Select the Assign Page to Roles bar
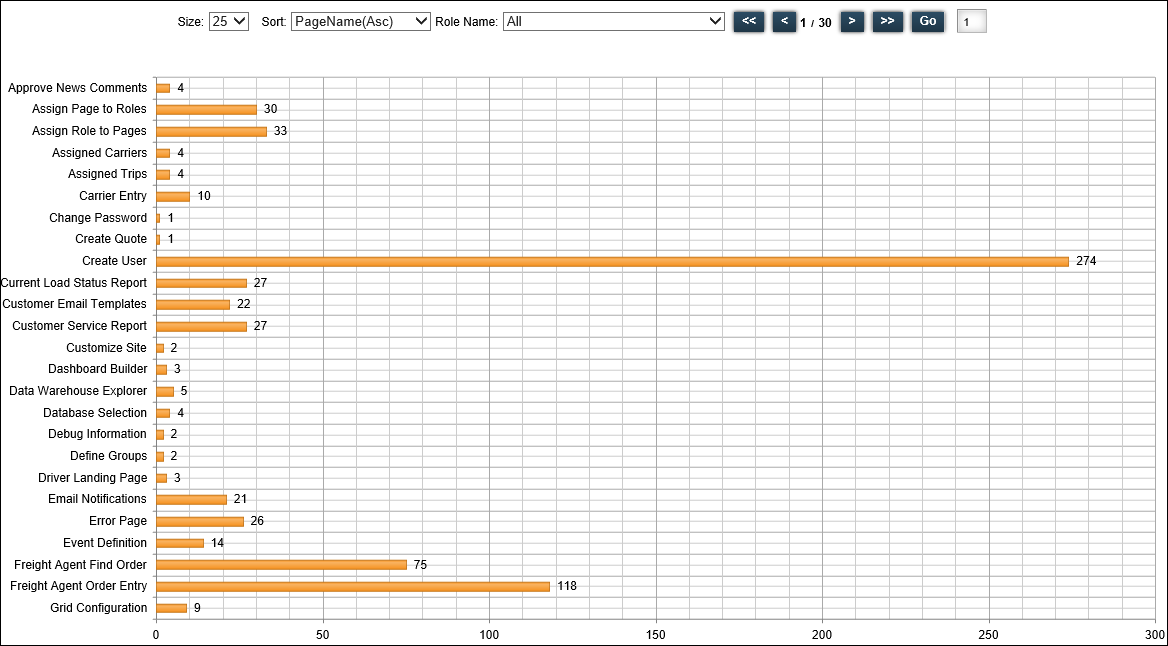This screenshot has width=1168, height=646. point(206,110)
